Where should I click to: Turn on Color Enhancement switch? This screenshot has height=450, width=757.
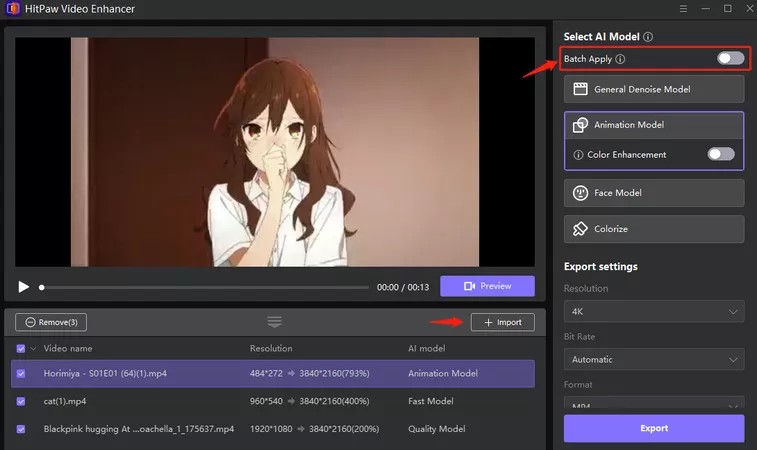[721, 154]
